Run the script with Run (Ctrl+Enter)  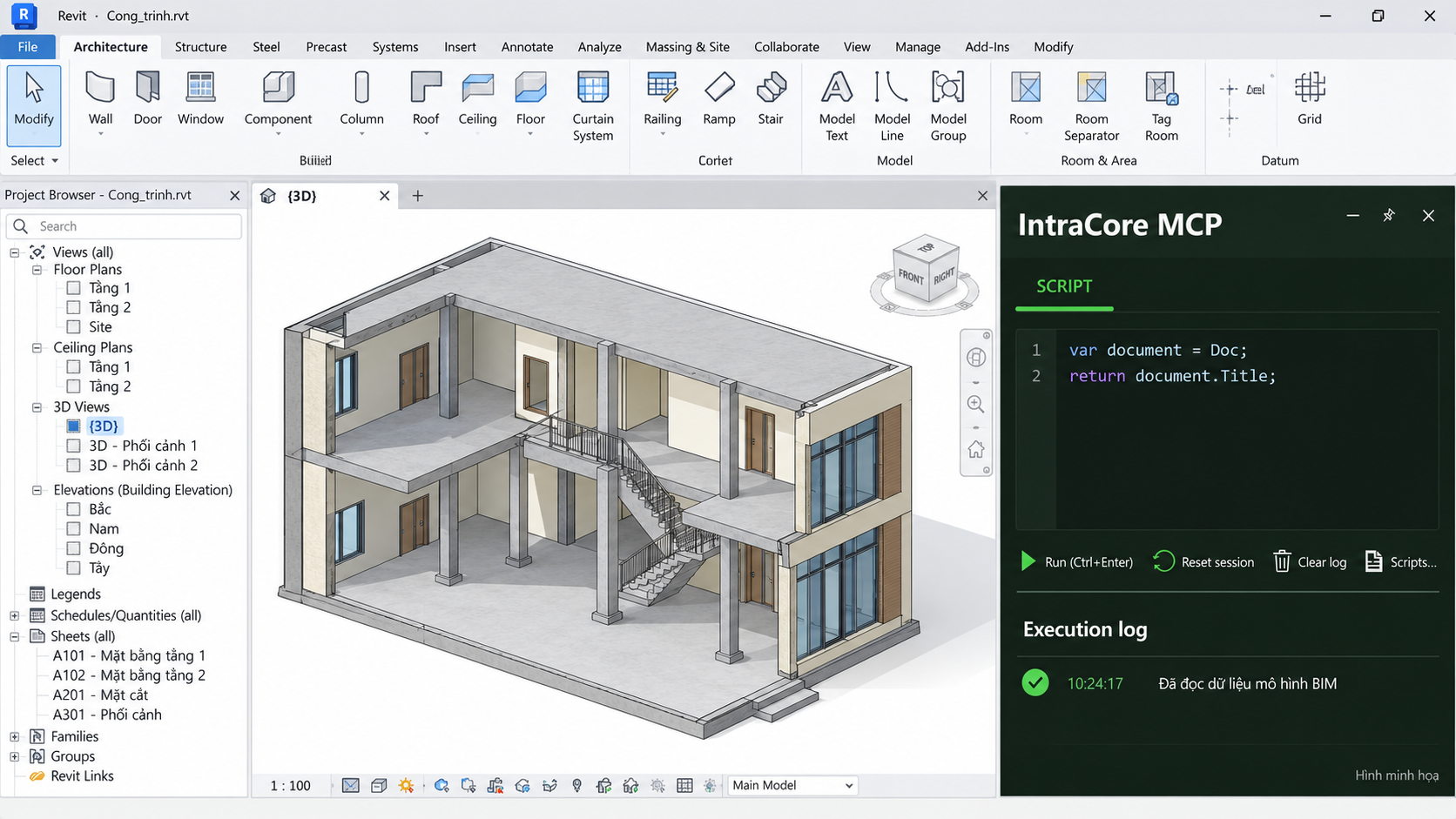(1077, 562)
